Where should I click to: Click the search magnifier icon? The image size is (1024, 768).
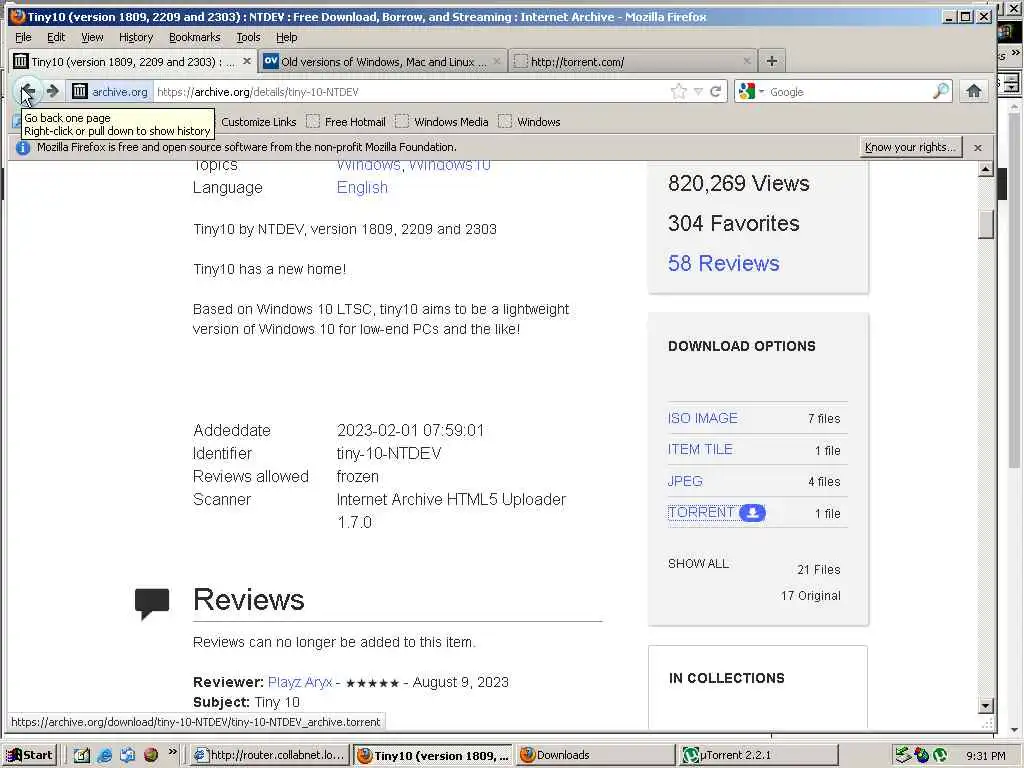pos(940,91)
